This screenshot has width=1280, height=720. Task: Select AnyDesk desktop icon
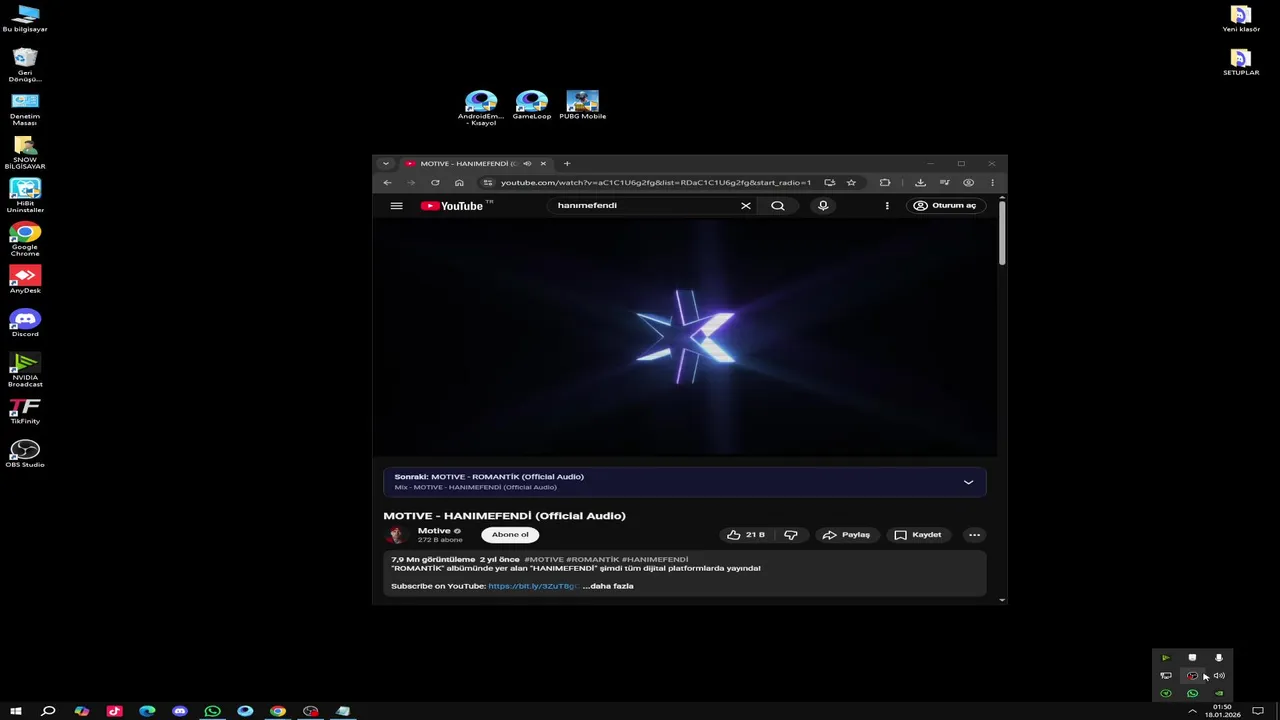pyautogui.click(x=25, y=279)
